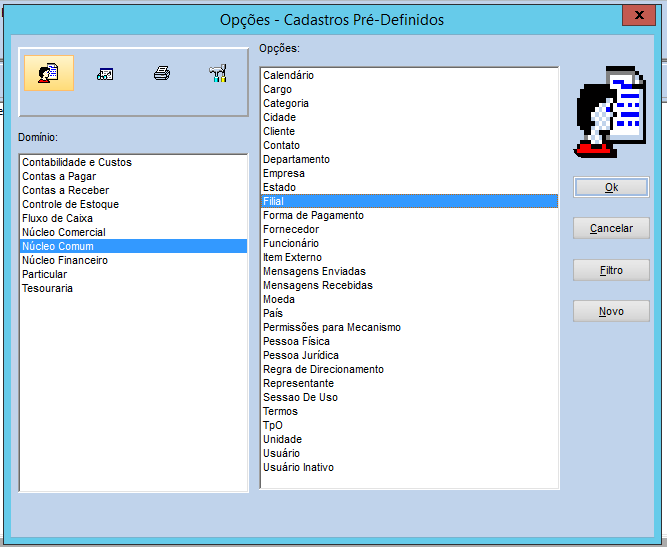667x547 pixels.
Task: Select Funcionário from the options list
Action: click(291, 243)
